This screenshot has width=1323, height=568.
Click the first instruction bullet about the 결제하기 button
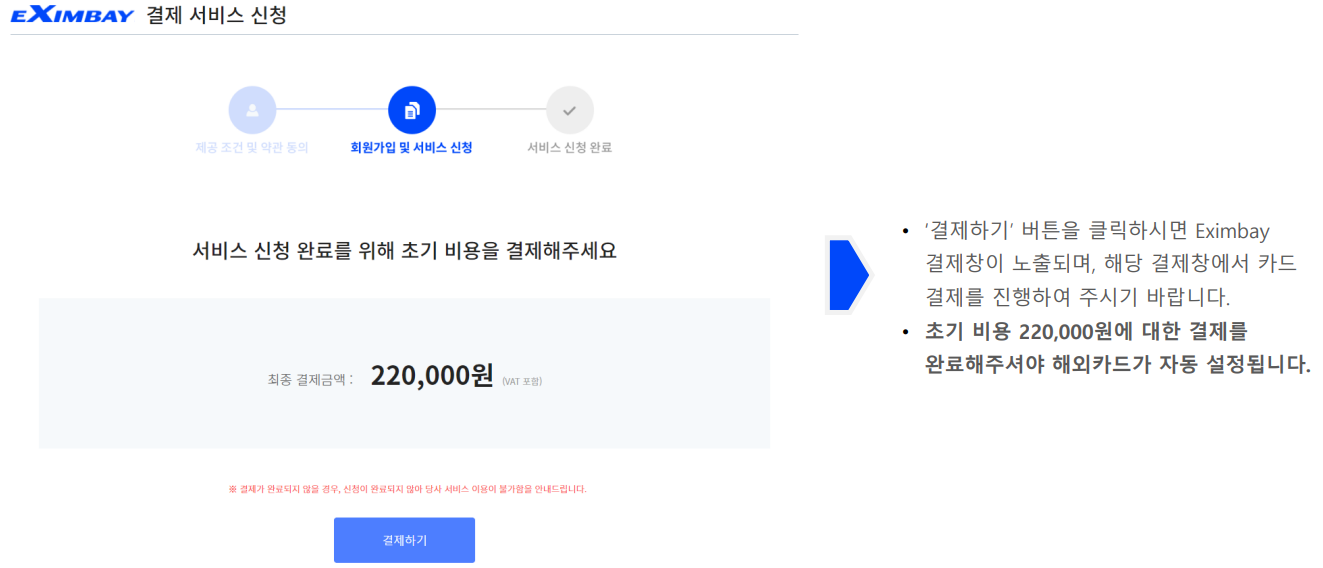point(1100,264)
